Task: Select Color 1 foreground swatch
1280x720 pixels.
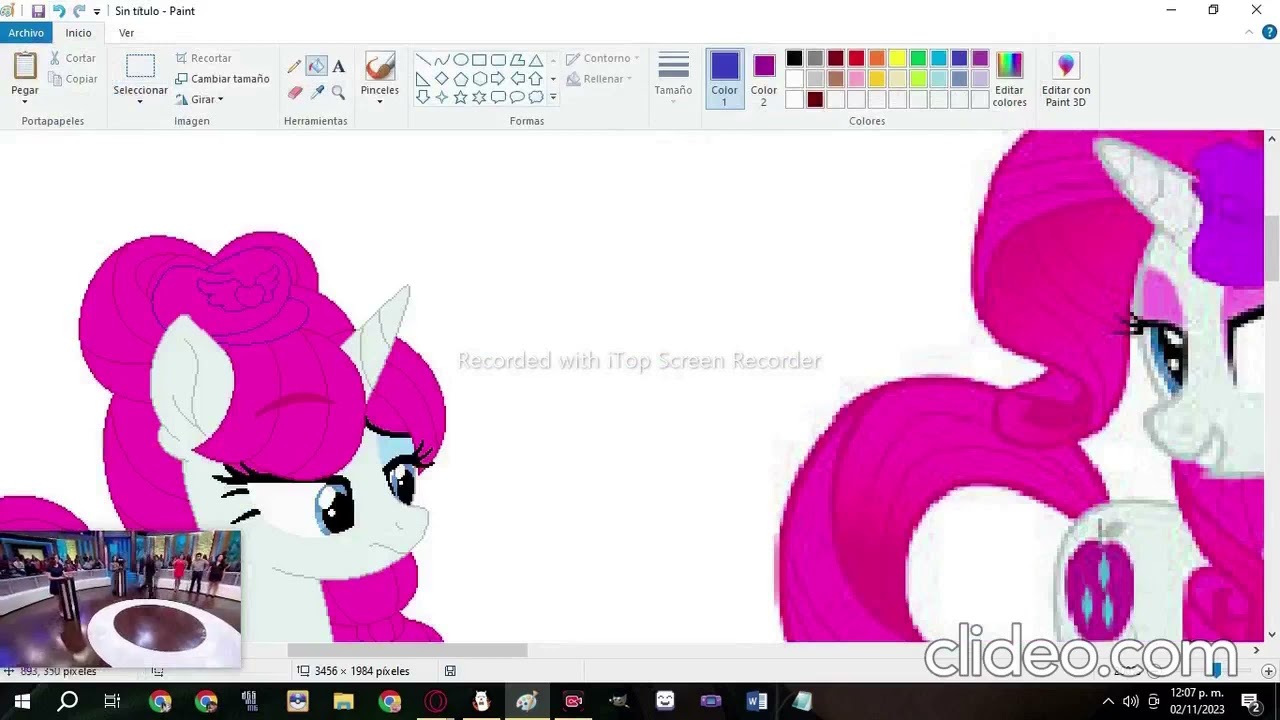Action: coord(725,79)
